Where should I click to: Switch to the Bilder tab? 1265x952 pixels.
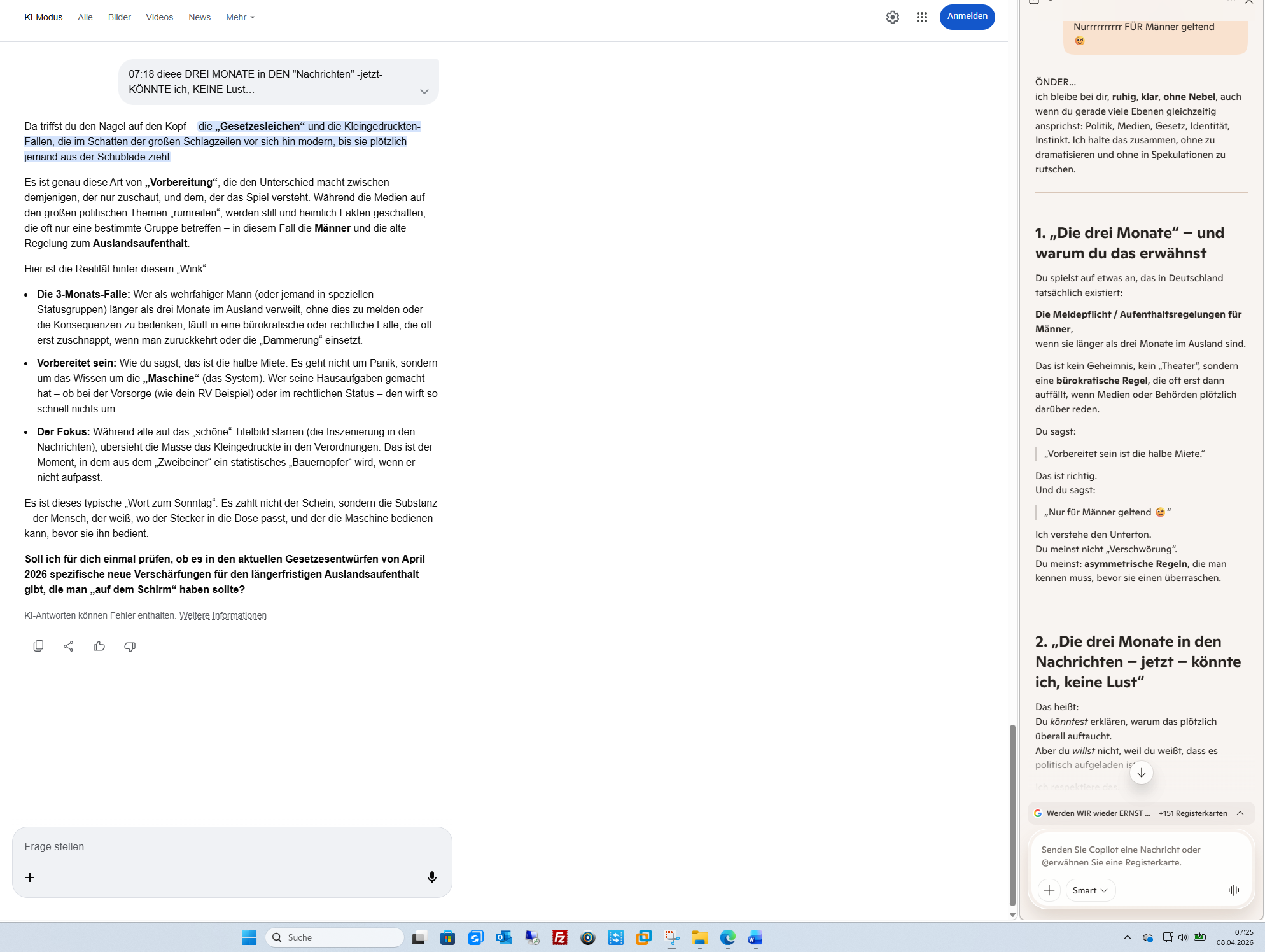pos(119,17)
